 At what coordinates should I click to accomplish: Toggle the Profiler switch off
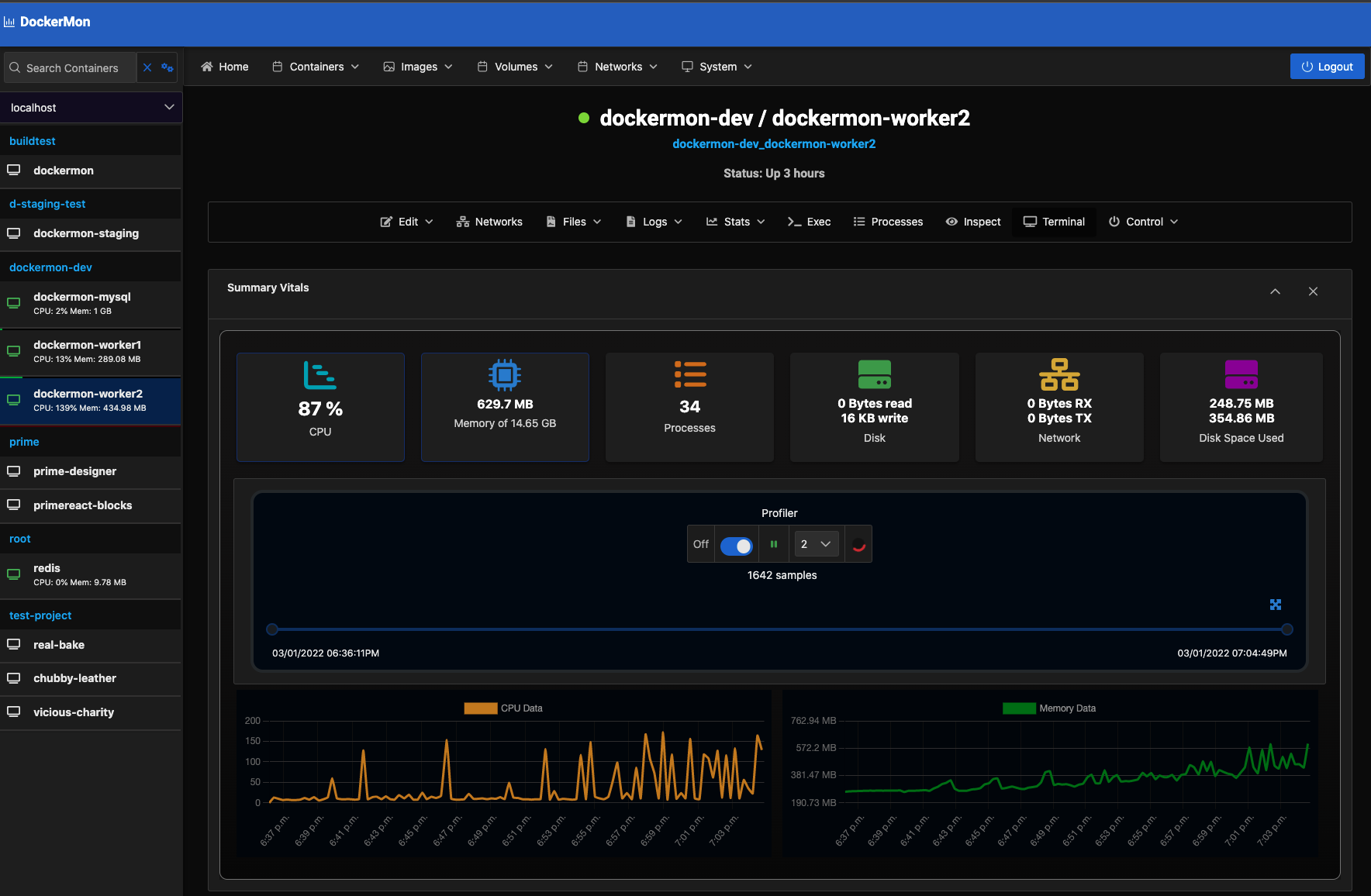click(736, 545)
